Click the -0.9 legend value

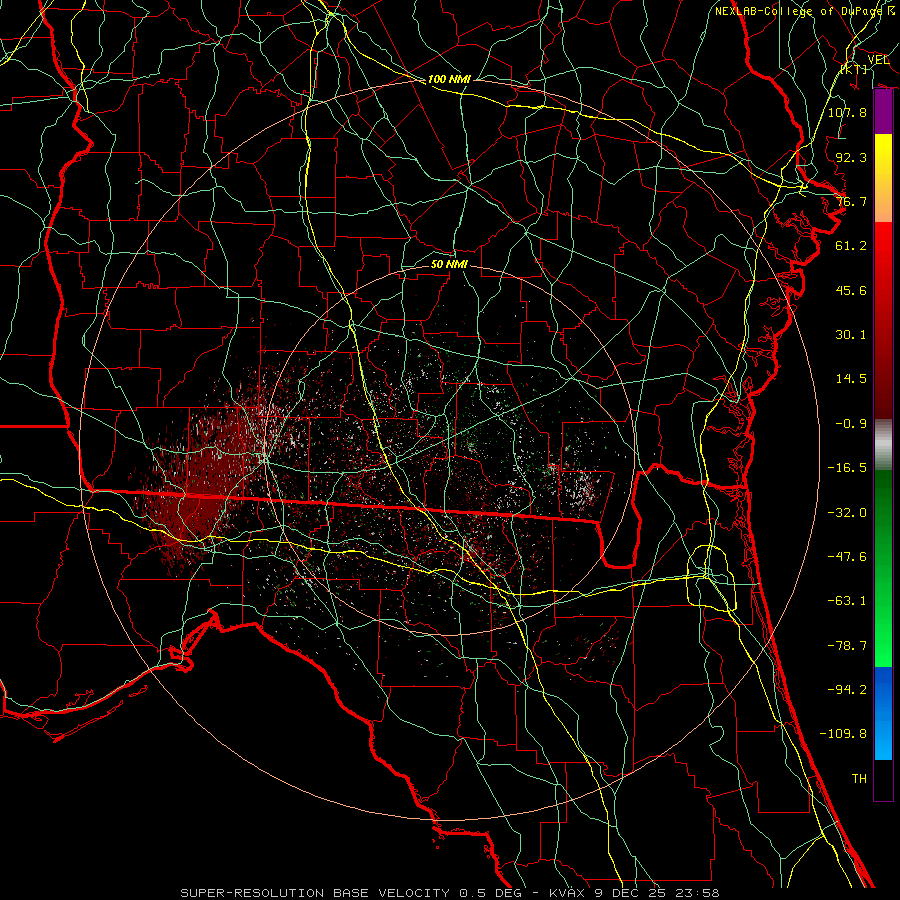coord(851,424)
